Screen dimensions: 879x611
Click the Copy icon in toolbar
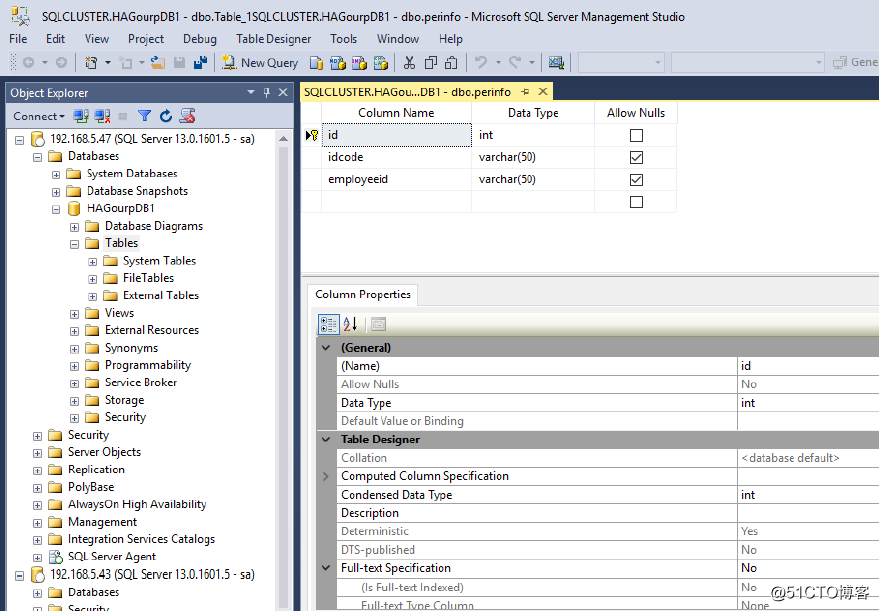pos(431,63)
